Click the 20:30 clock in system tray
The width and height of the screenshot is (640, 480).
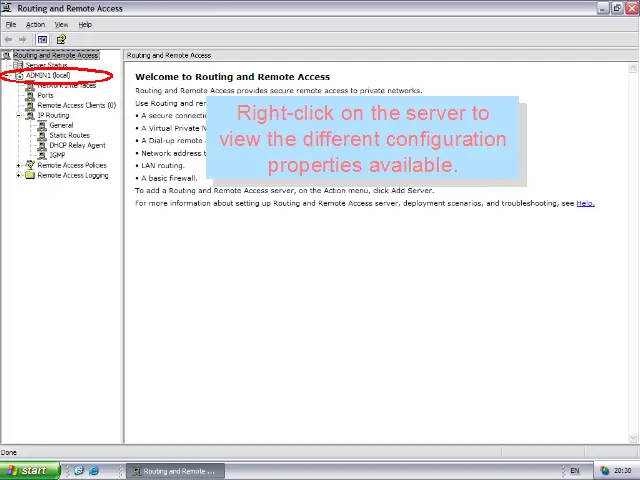point(622,471)
